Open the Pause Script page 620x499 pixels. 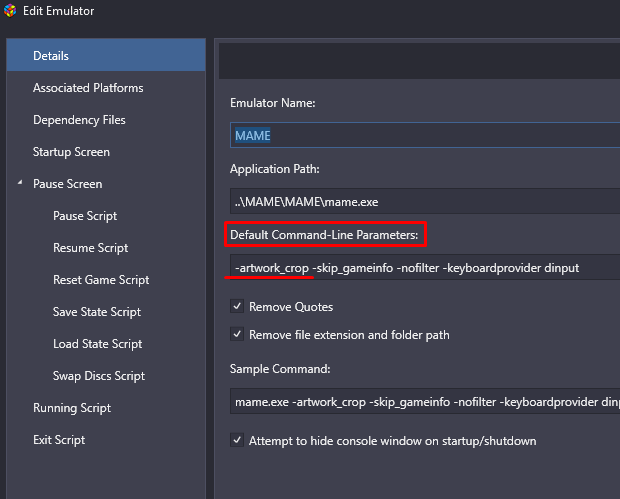click(x=106, y=216)
